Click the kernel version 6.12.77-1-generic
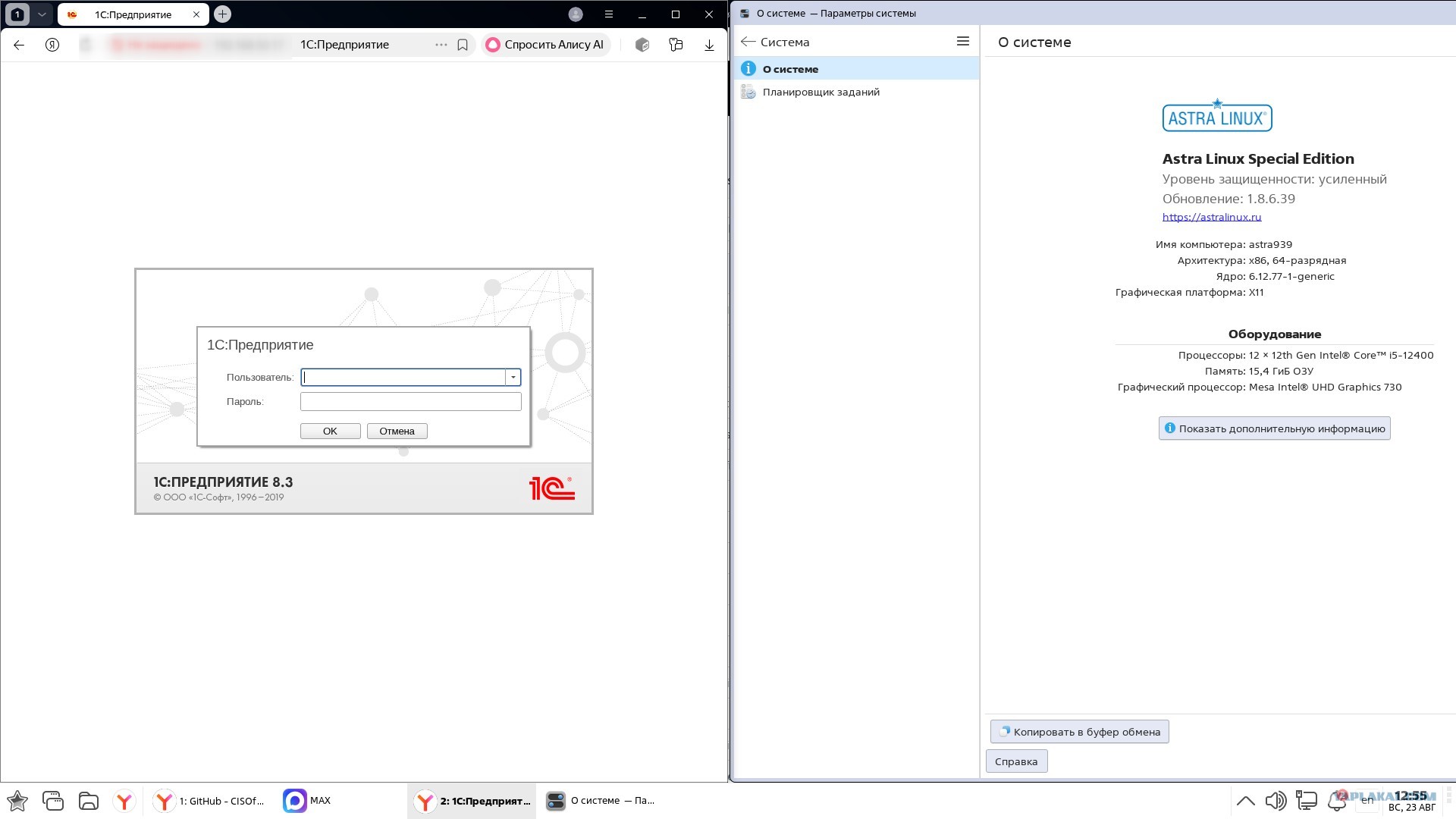The height and width of the screenshot is (819, 1456). [1291, 276]
